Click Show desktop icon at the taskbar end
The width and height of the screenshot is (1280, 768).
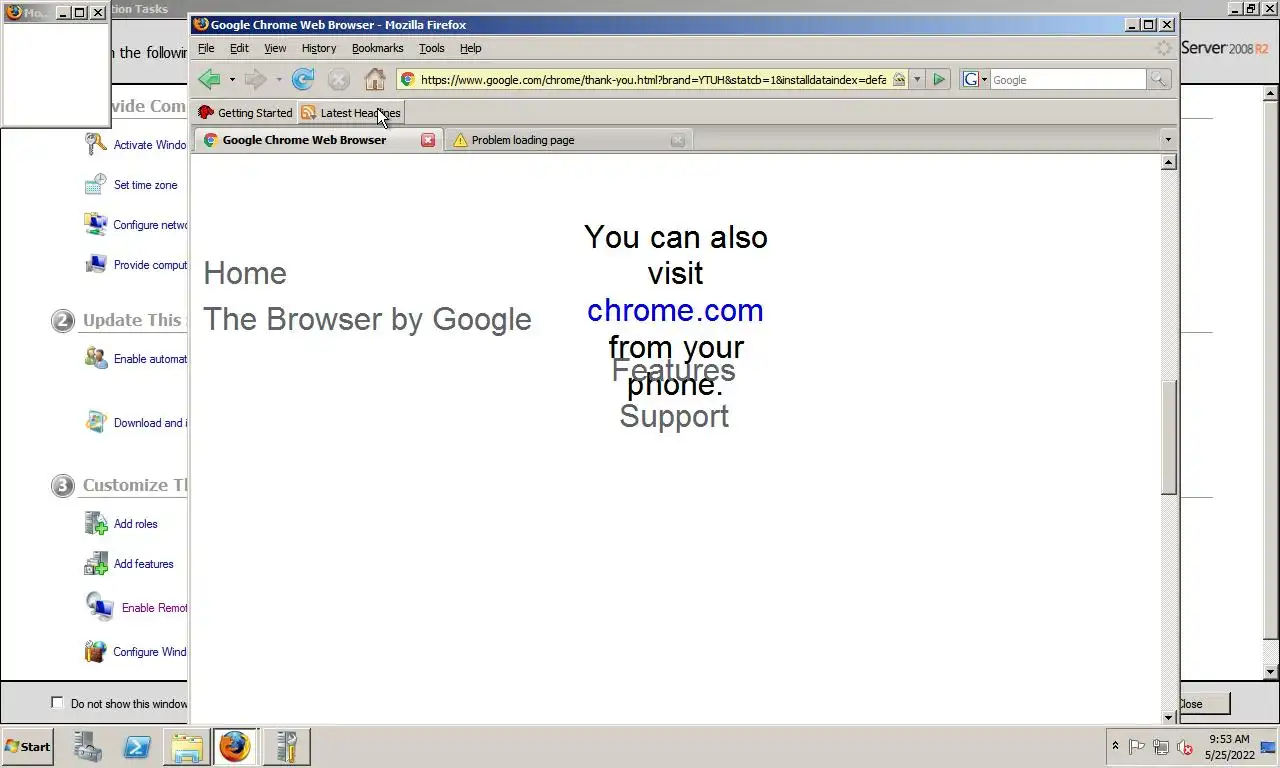[1268, 746]
